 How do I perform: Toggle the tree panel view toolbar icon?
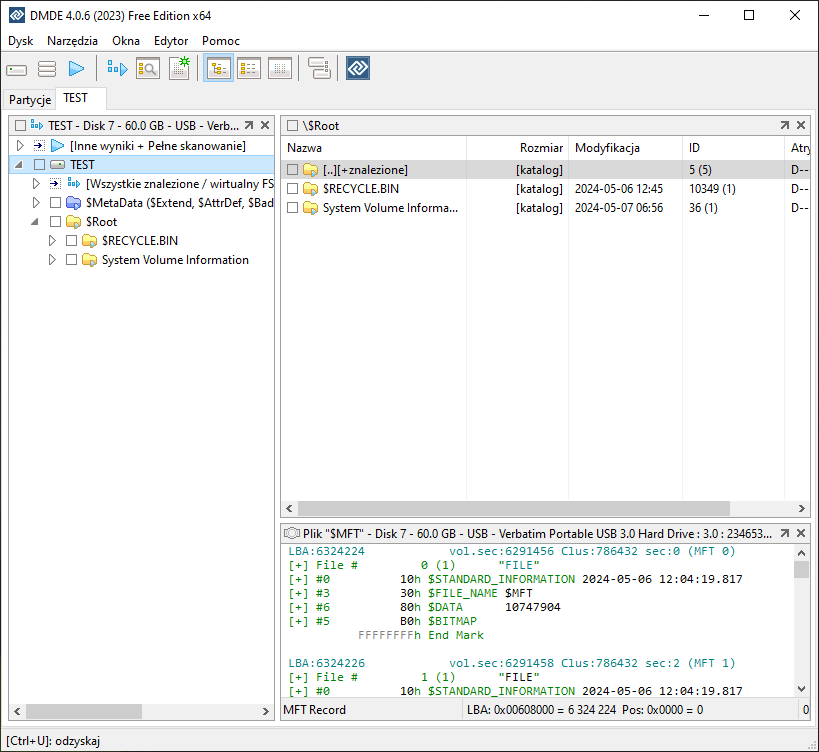[218, 68]
